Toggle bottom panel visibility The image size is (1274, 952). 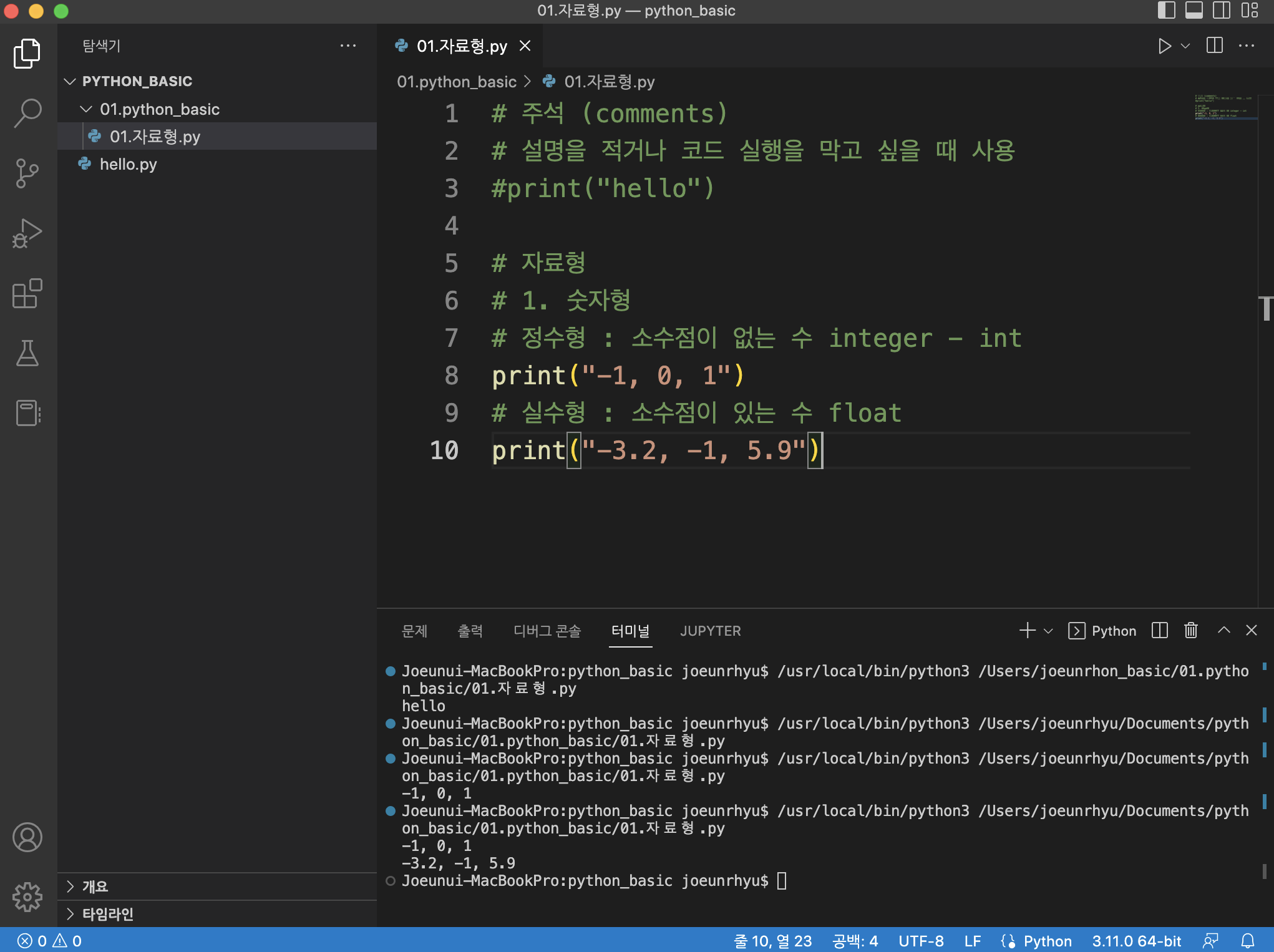(1194, 10)
